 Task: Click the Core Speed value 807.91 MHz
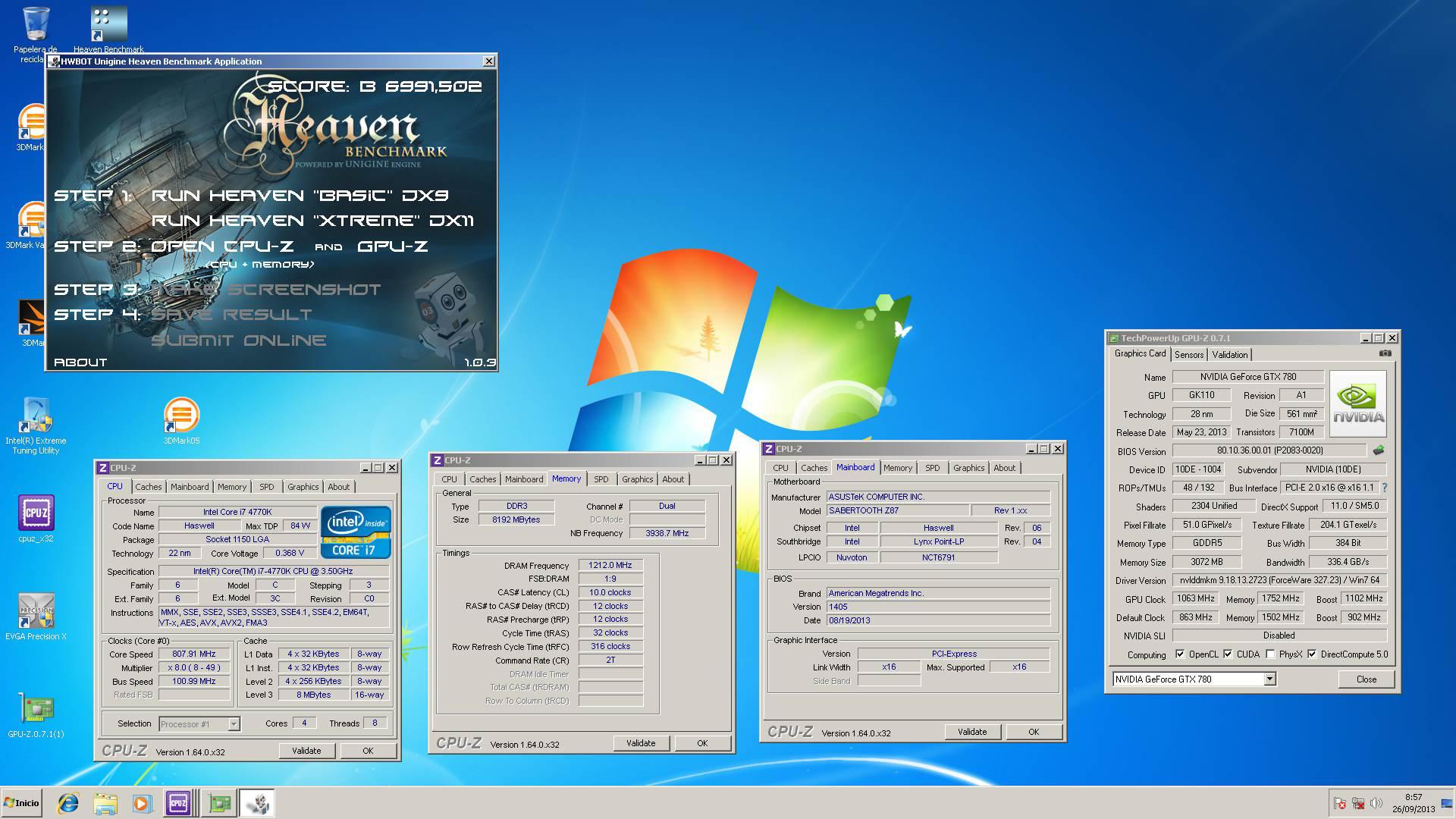[x=194, y=654]
